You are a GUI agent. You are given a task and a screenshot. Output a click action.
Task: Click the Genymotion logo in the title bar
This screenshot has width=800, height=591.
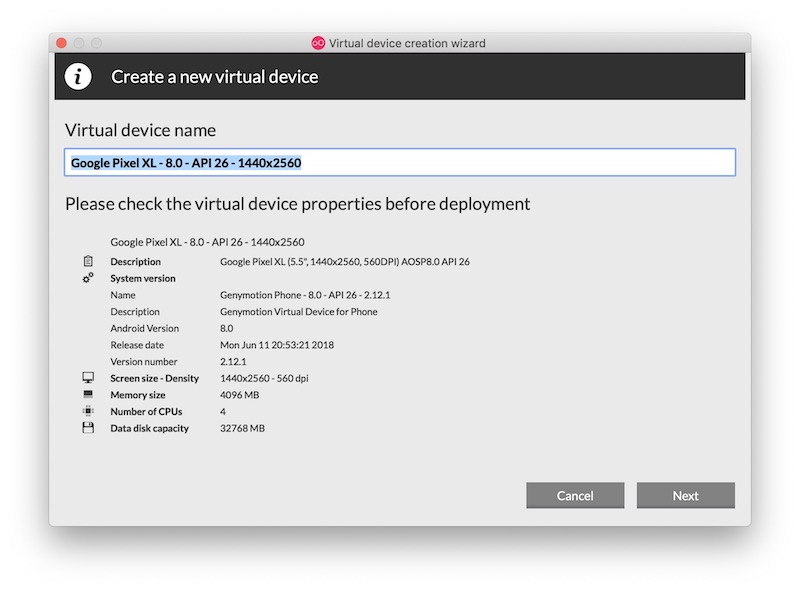(x=318, y=43)
